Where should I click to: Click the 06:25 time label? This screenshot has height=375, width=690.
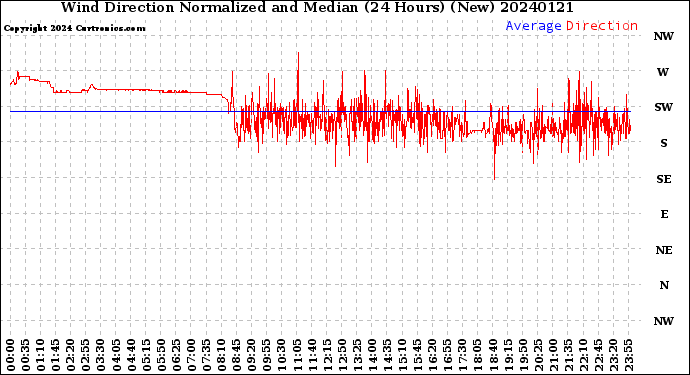[x=176, y=355]
